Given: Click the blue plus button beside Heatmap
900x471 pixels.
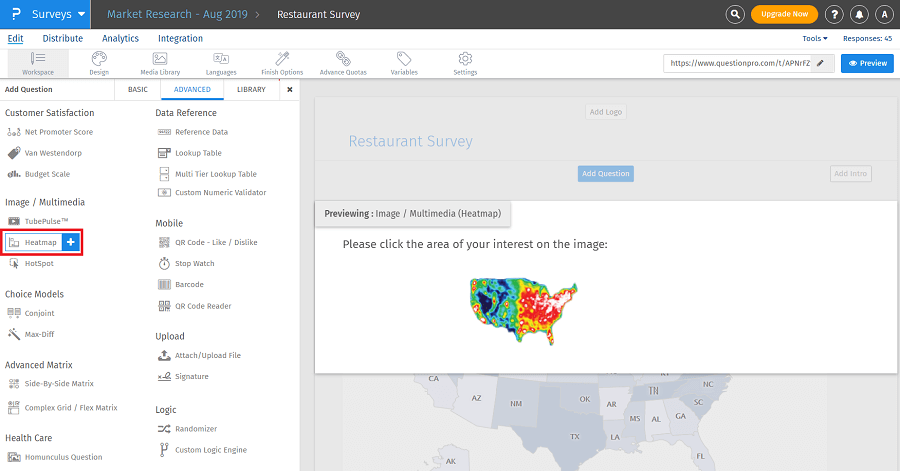Looking at the screenshot, I should 70,242.
